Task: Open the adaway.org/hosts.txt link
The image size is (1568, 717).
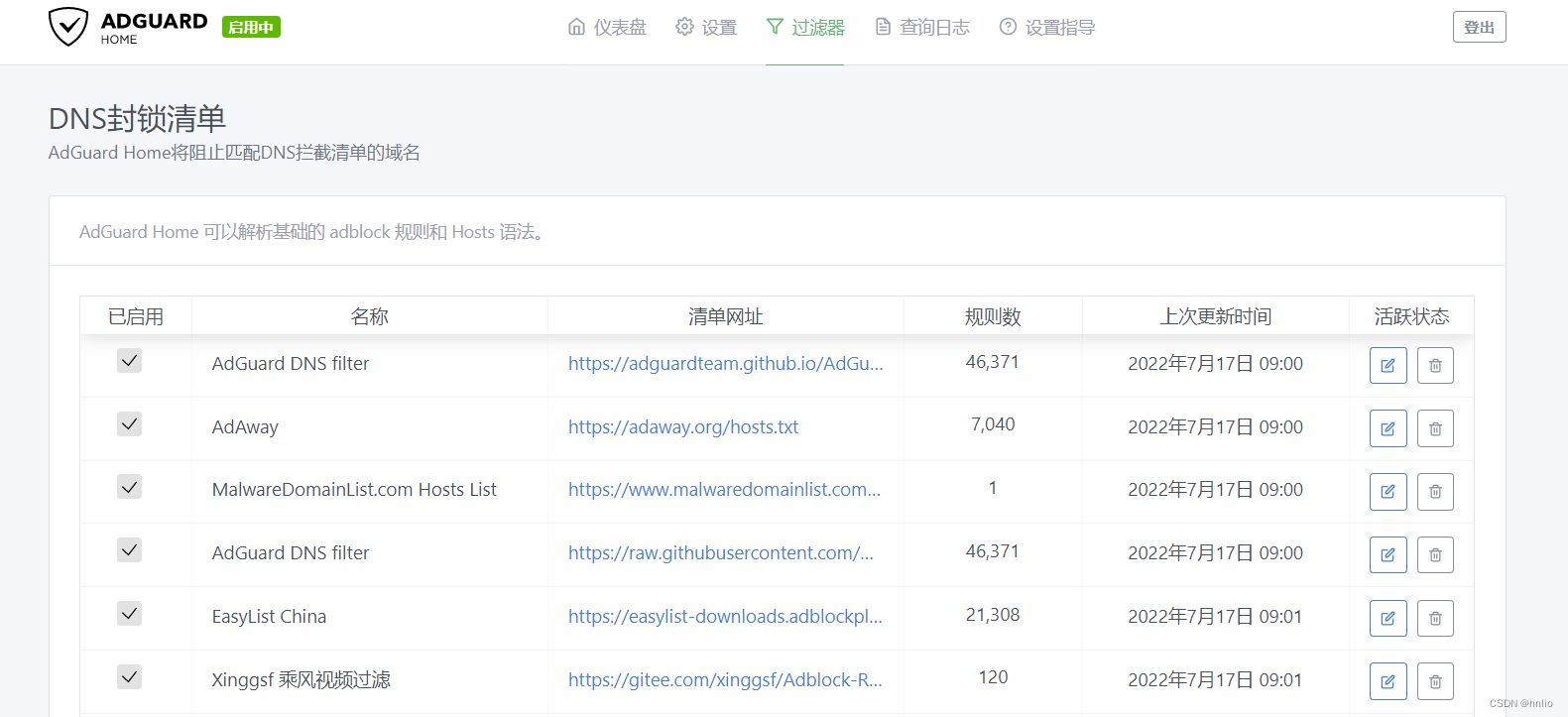Action: click(x=683, y=427)
